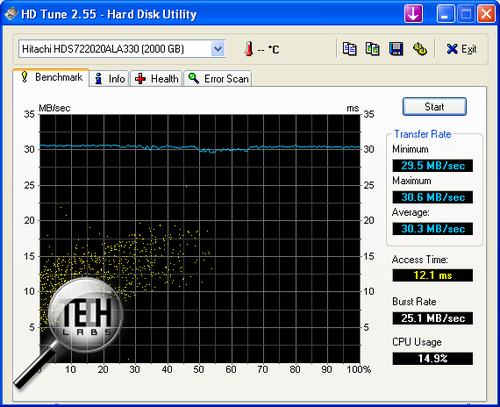
Task: Minimize the HD Tune window
Action: (x=445, y=14)
